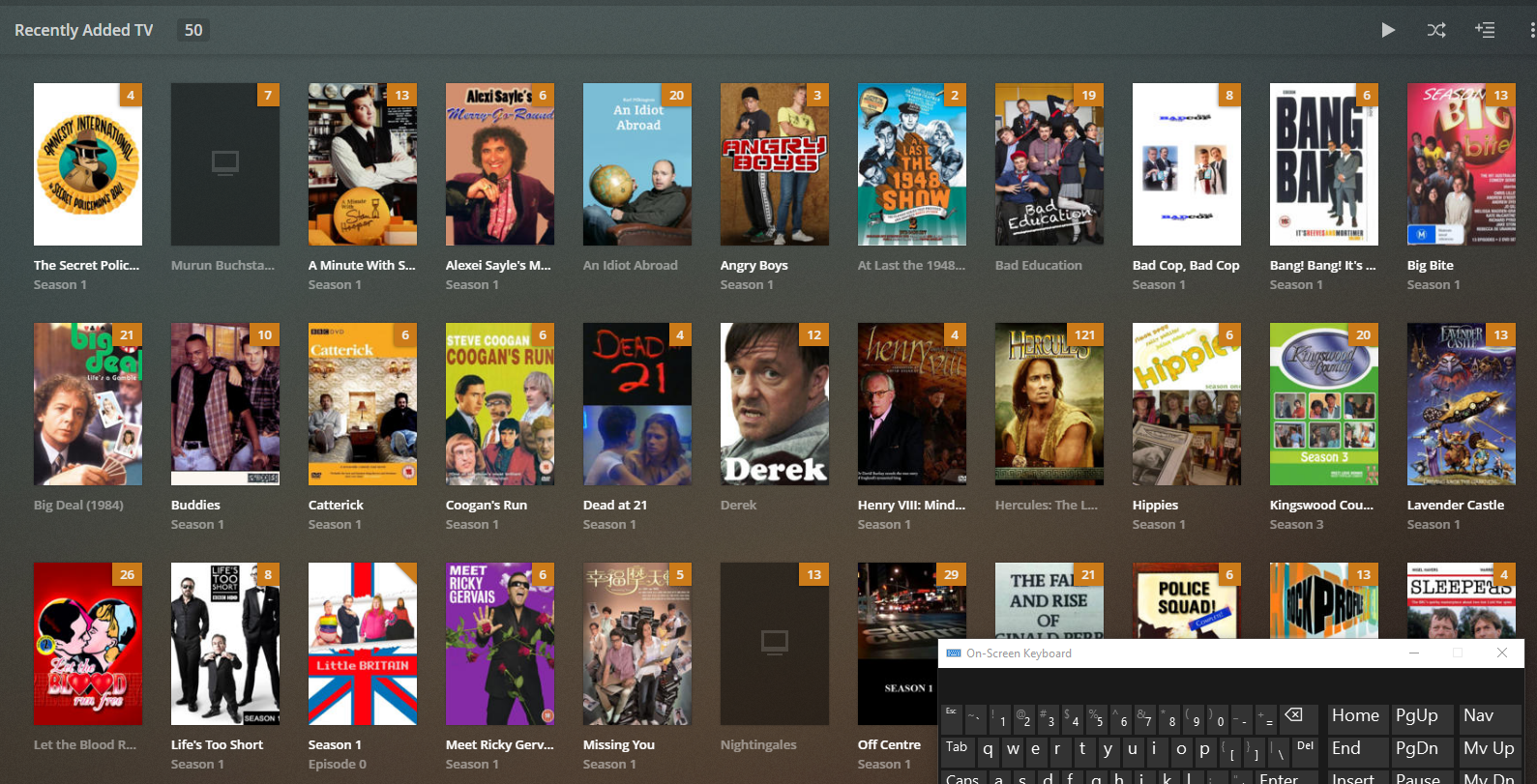Screen dimensions: 1537x784
Task: Select the Bad Education poster
Action: [1049, 164]
